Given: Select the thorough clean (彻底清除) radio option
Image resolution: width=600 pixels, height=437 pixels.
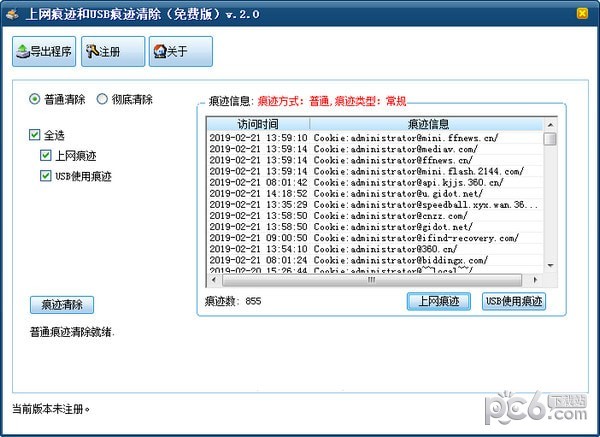Looking at the screenshot, I should coord(102,99).
